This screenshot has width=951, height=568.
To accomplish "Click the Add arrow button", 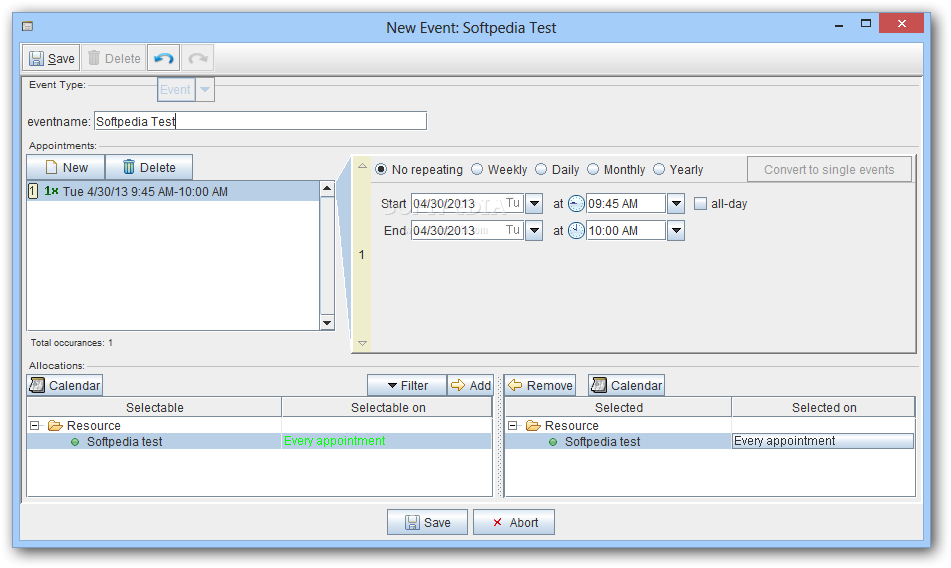I will [471, 386].
